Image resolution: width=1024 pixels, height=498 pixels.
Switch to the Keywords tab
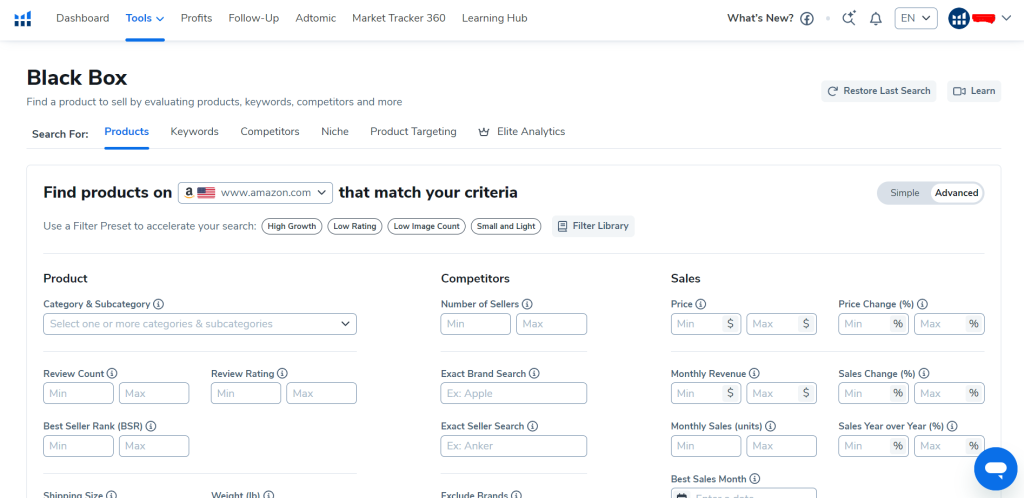tap(195, 132)
